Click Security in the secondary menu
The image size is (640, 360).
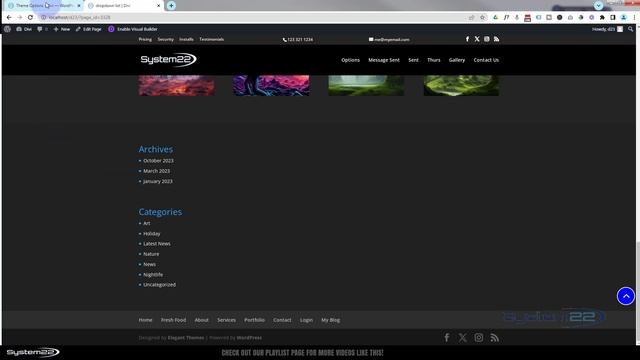(x=165, y=39)
